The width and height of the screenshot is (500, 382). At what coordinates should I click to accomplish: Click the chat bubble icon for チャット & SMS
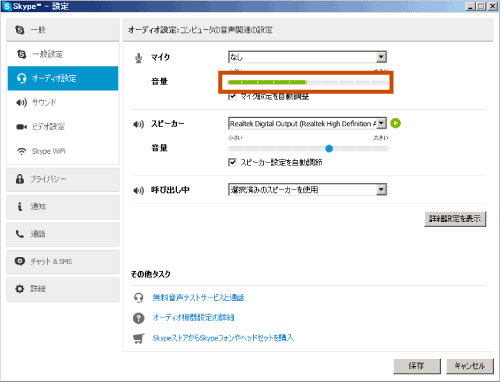pyautogui.click(x=20, y=261)
